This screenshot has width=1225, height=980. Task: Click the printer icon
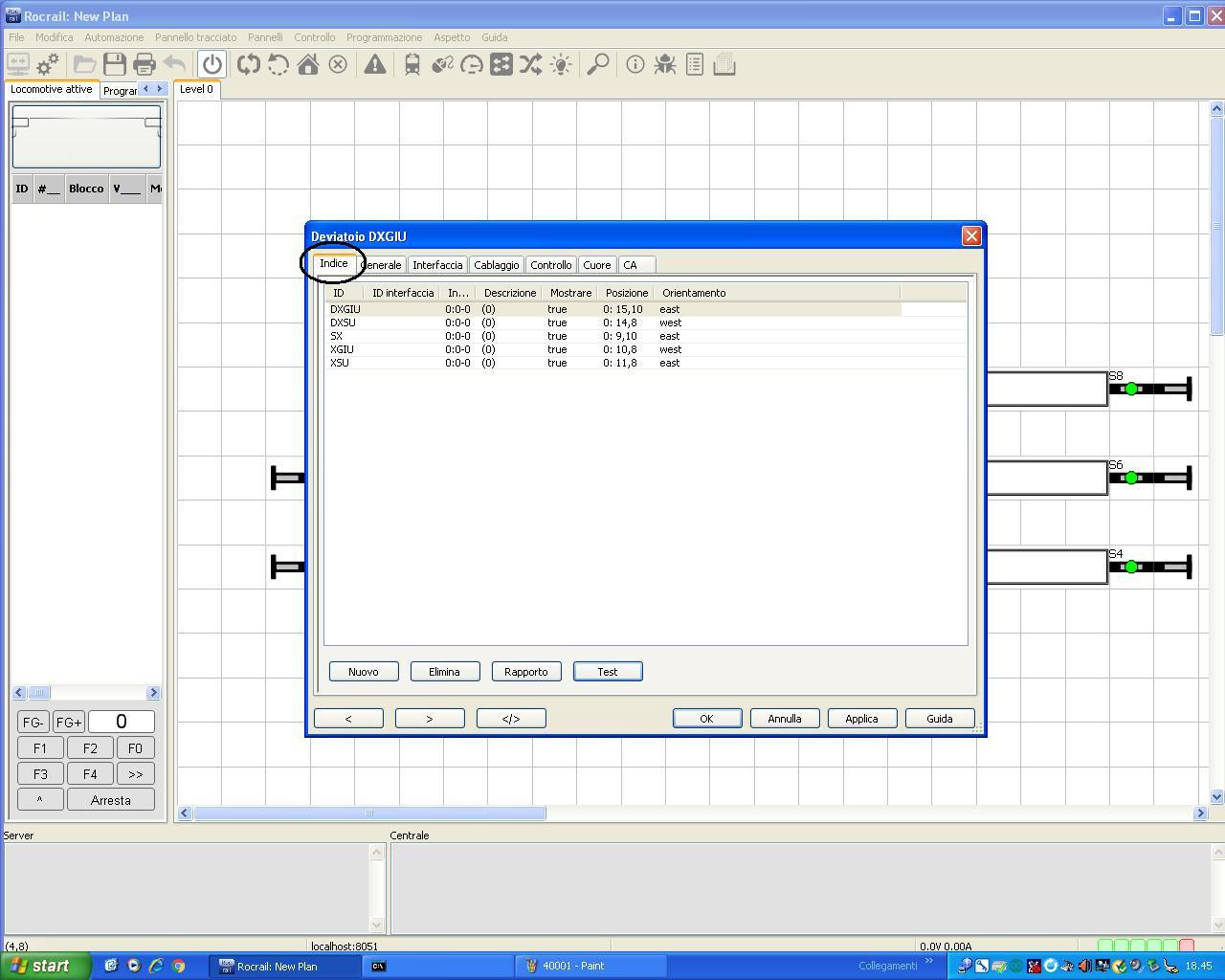tap(145, 65)
